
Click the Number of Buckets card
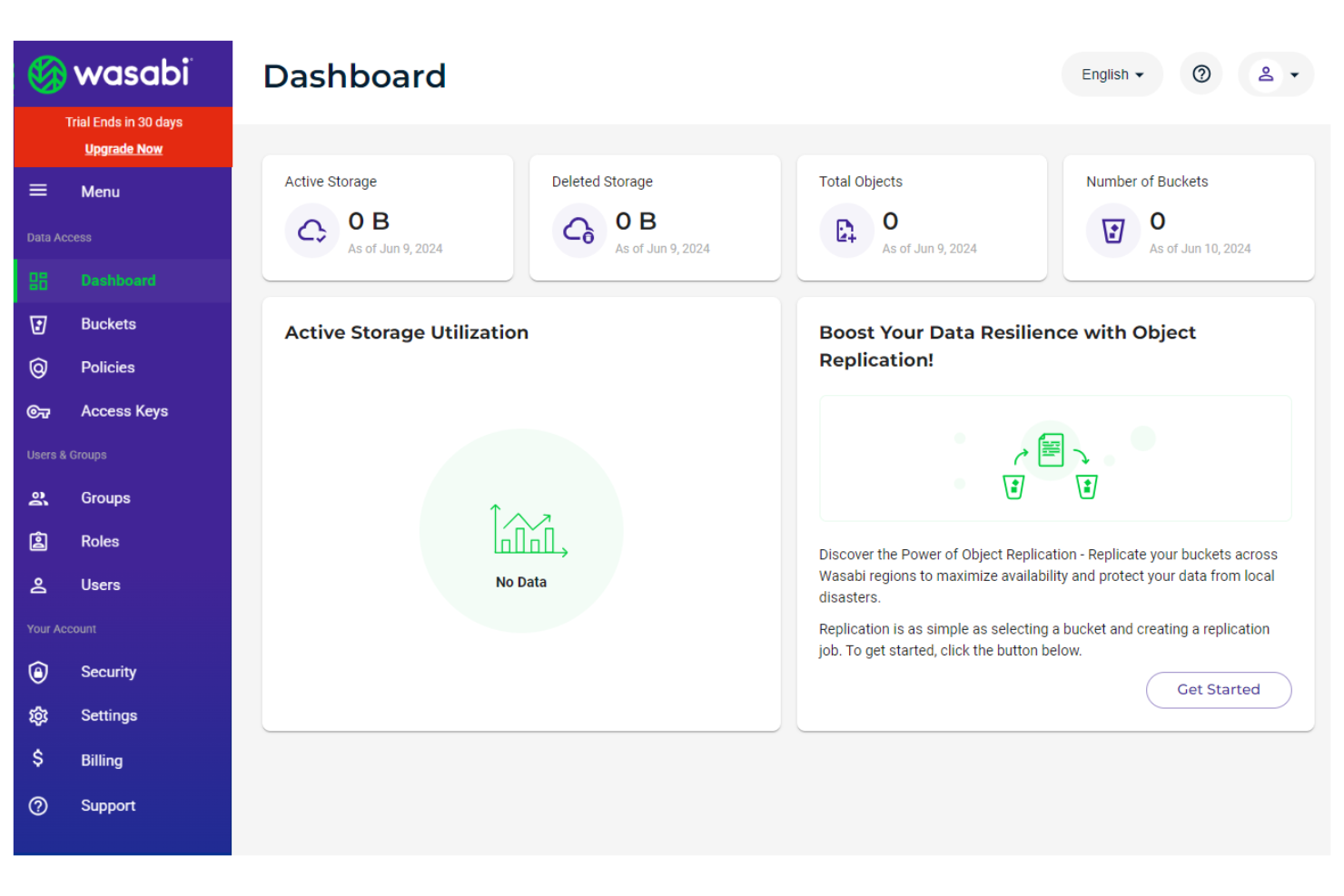click(x=1189, y=218)
